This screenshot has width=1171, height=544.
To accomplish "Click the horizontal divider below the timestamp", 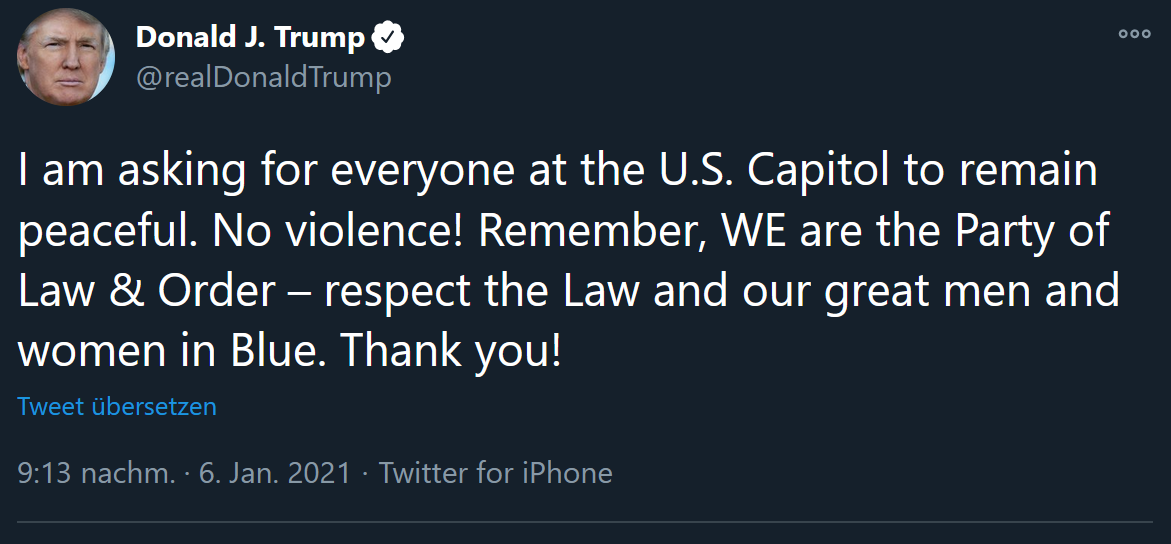I will coord(585,522).
